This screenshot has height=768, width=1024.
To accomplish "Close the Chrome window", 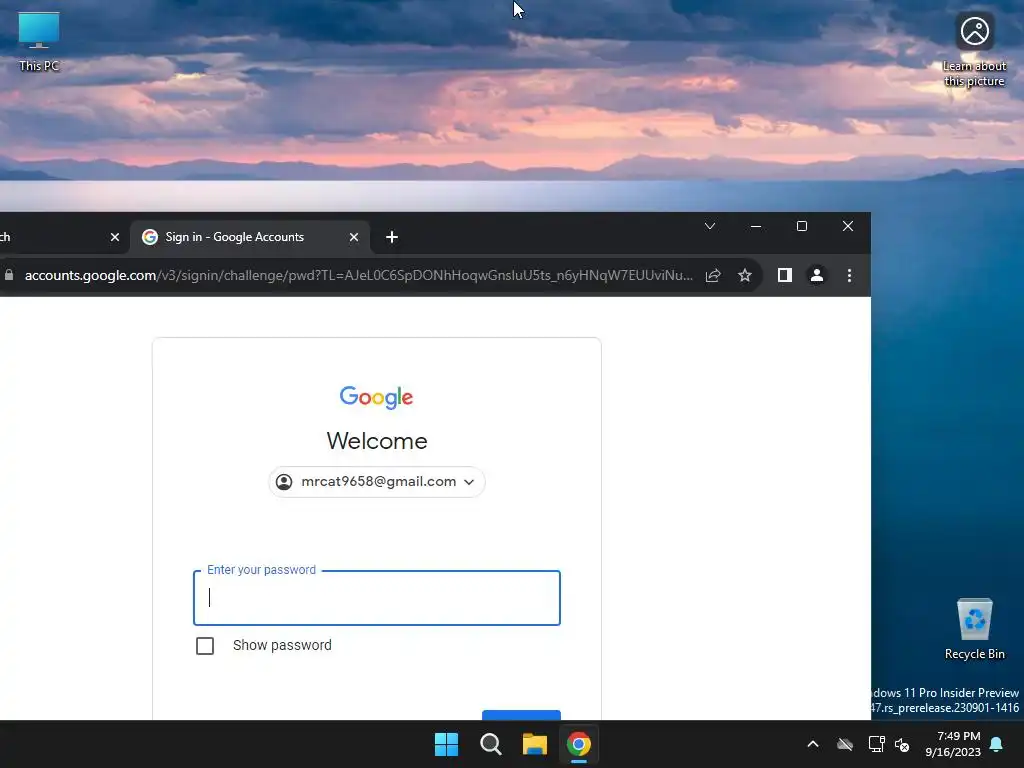I will [848, 226].
